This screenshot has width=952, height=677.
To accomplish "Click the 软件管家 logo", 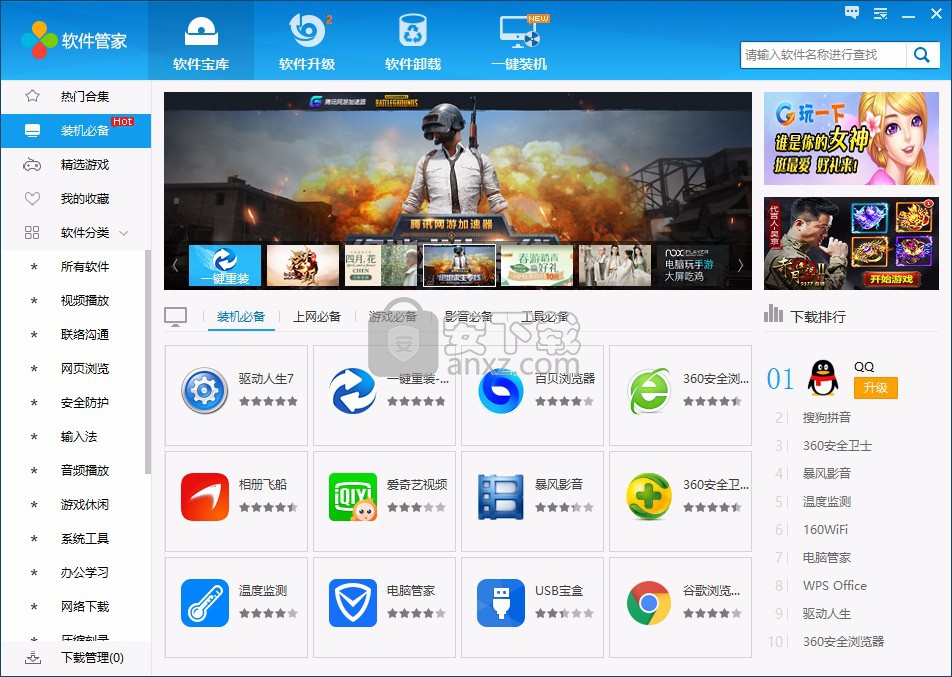I will point(74,40).
